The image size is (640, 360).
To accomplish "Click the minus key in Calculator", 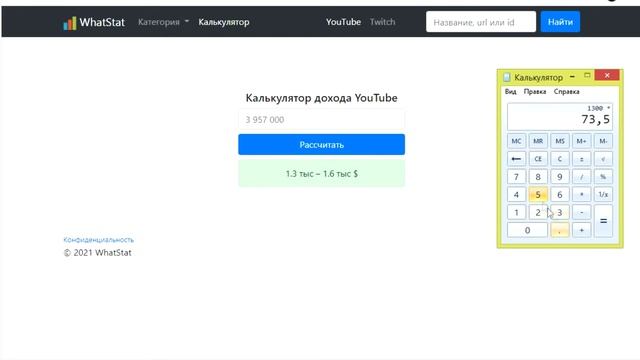I will [581, 212].
